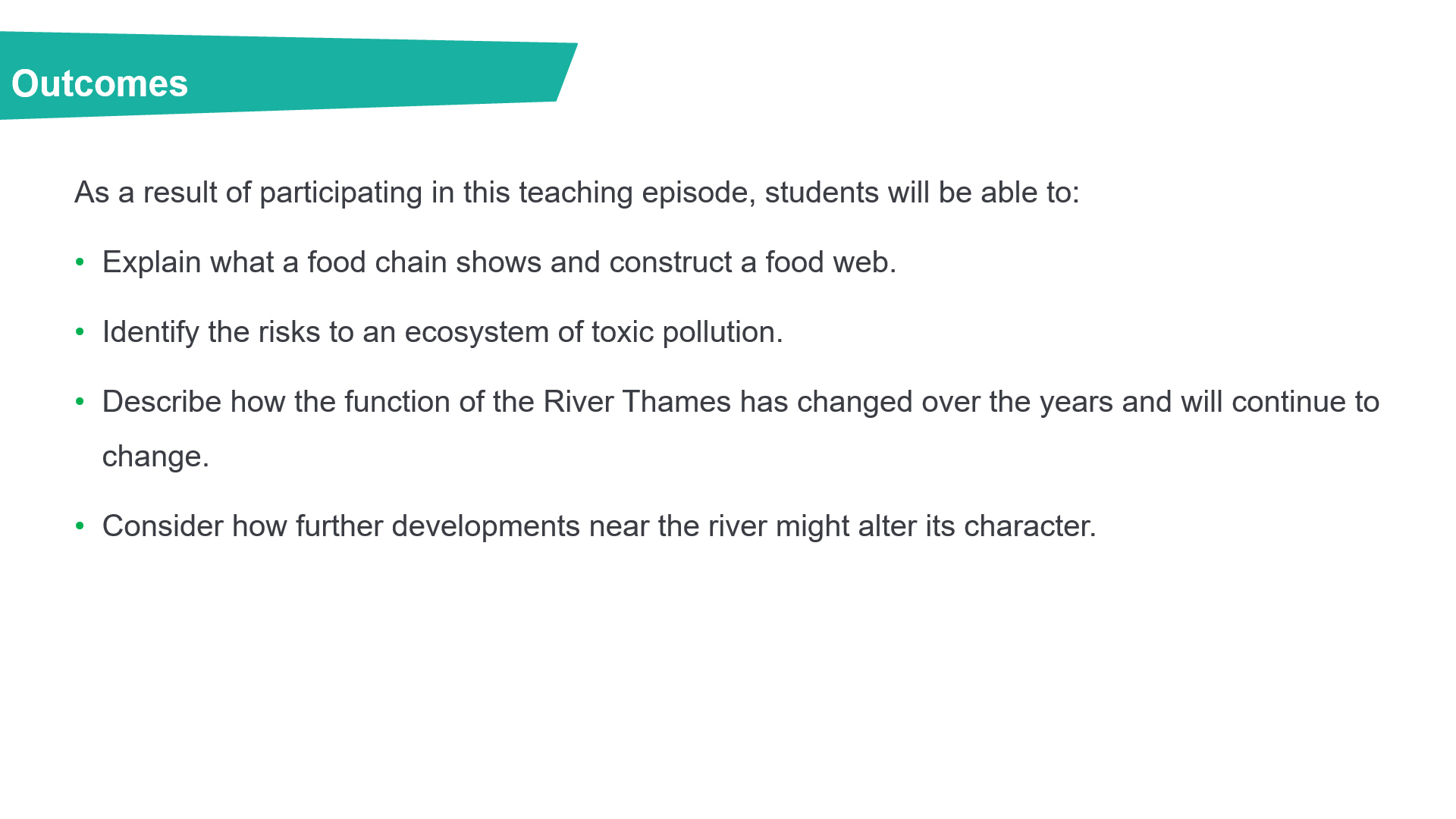Click the words 'River Thames'
The image size is (1456, 819).
coord(636,402)
